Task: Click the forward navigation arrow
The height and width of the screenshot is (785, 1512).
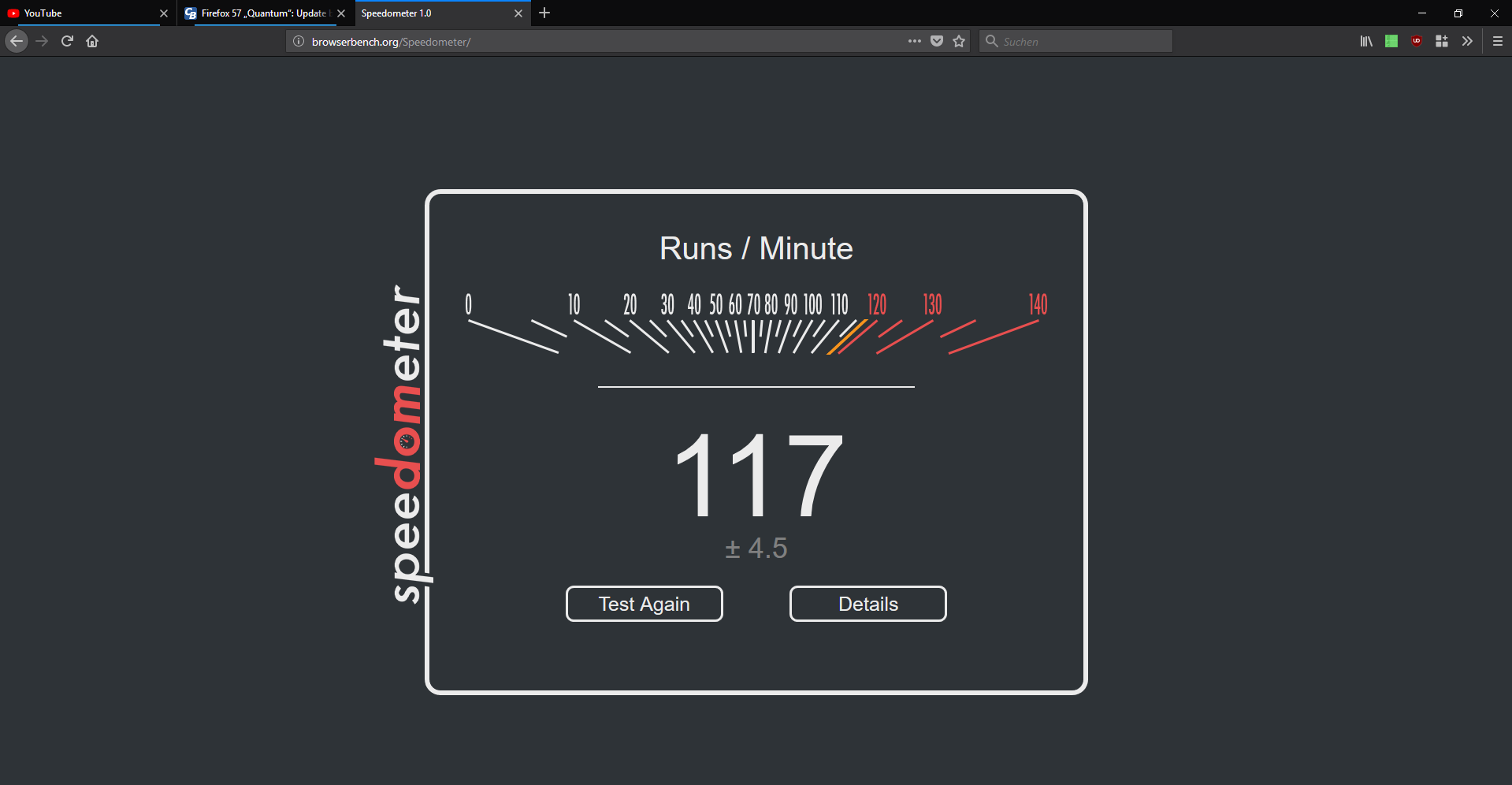Action: [x=42, y=41]
